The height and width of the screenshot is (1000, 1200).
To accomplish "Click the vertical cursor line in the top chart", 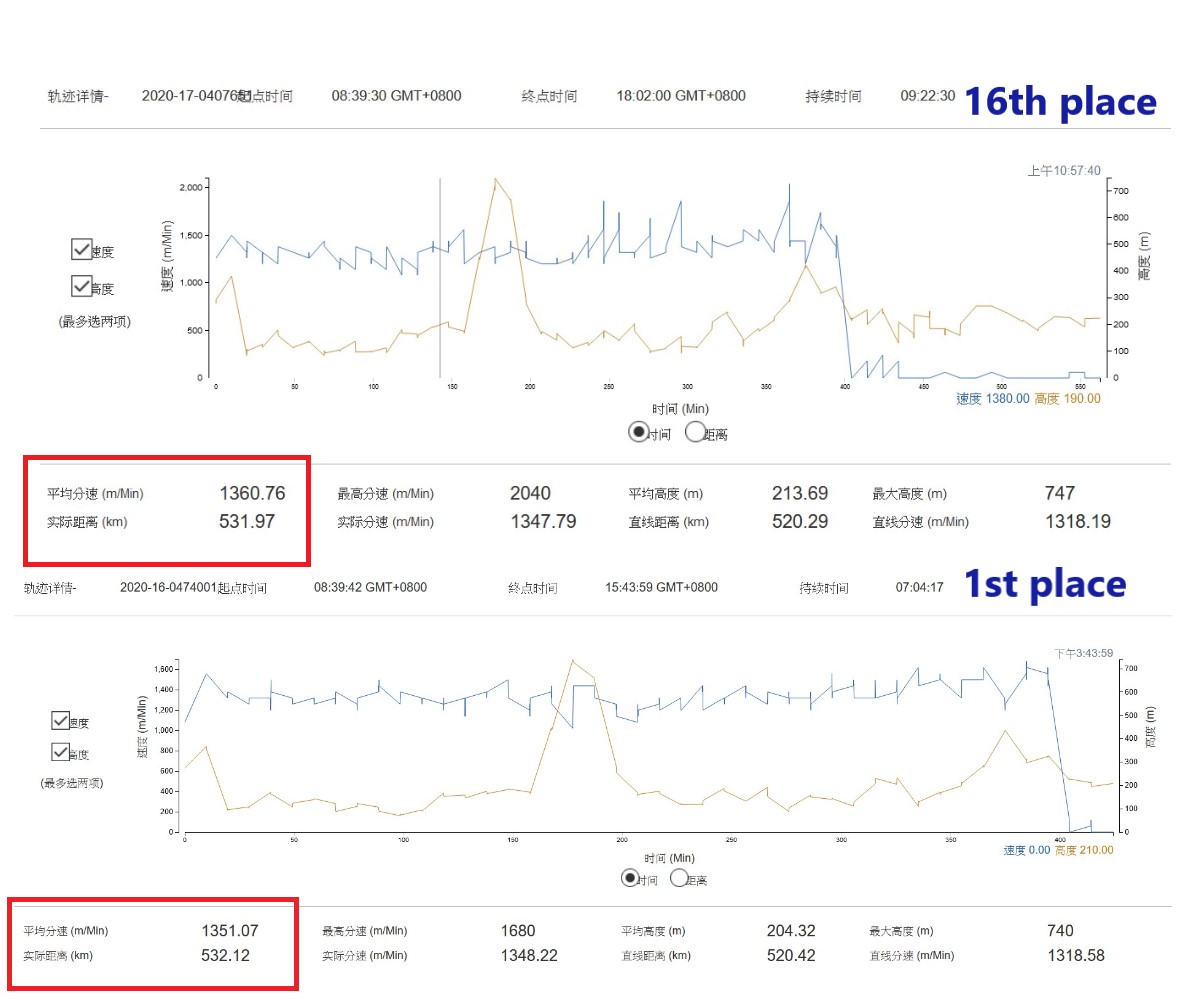I will [x=440, y=300].
